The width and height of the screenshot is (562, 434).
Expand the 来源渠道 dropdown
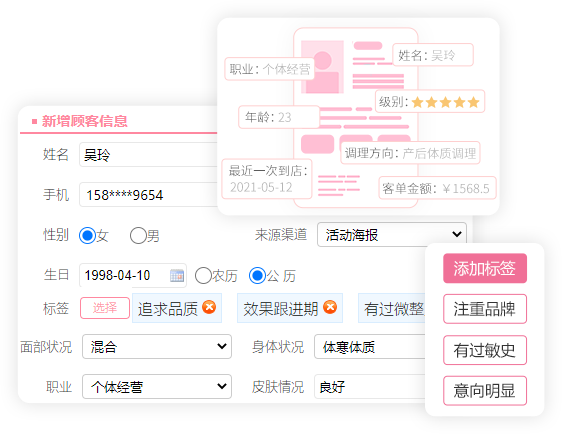click(392, 235)
